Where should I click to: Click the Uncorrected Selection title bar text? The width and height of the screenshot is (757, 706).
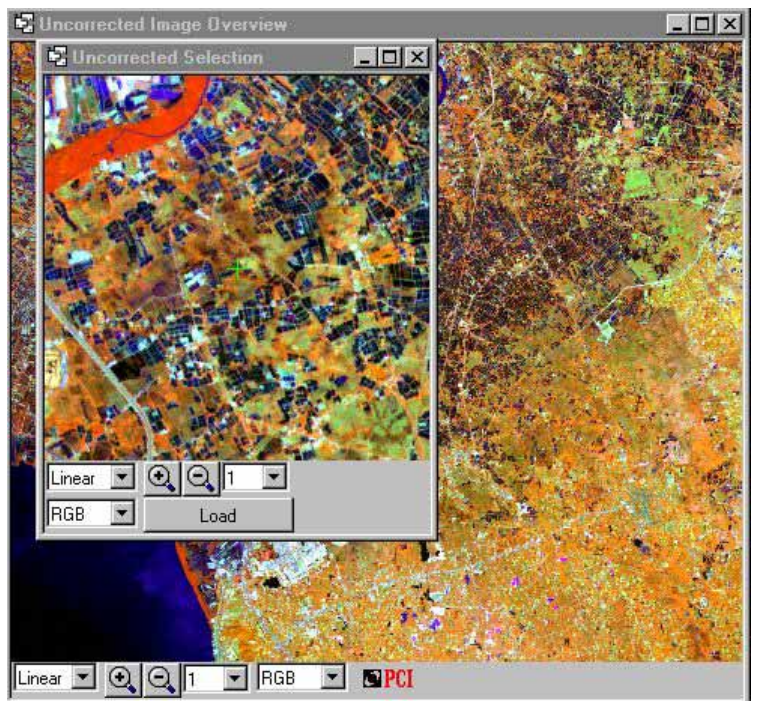(x=168, y=57)
